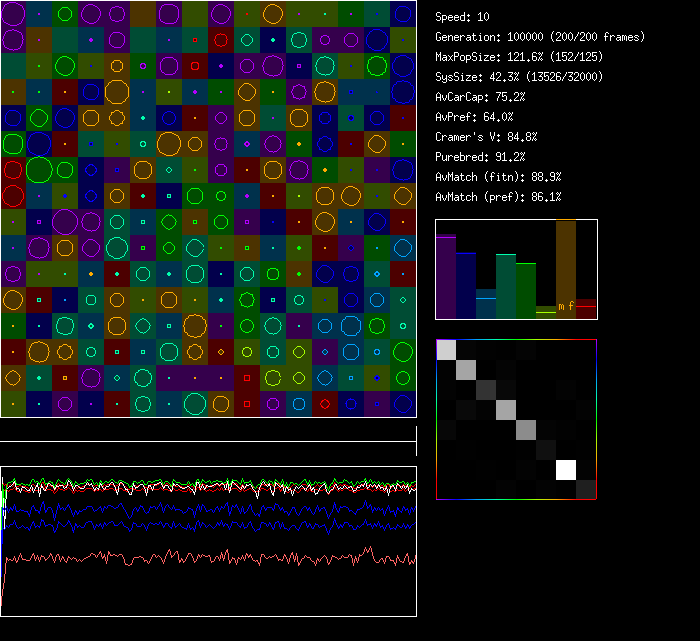
Task: Click the Generation counter text
Action: click(x=540, y=37)
